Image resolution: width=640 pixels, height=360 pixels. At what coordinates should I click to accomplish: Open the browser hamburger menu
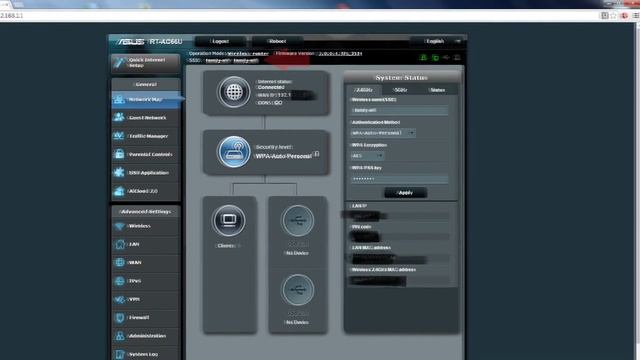pyautogui.click(x=636, y=16)
